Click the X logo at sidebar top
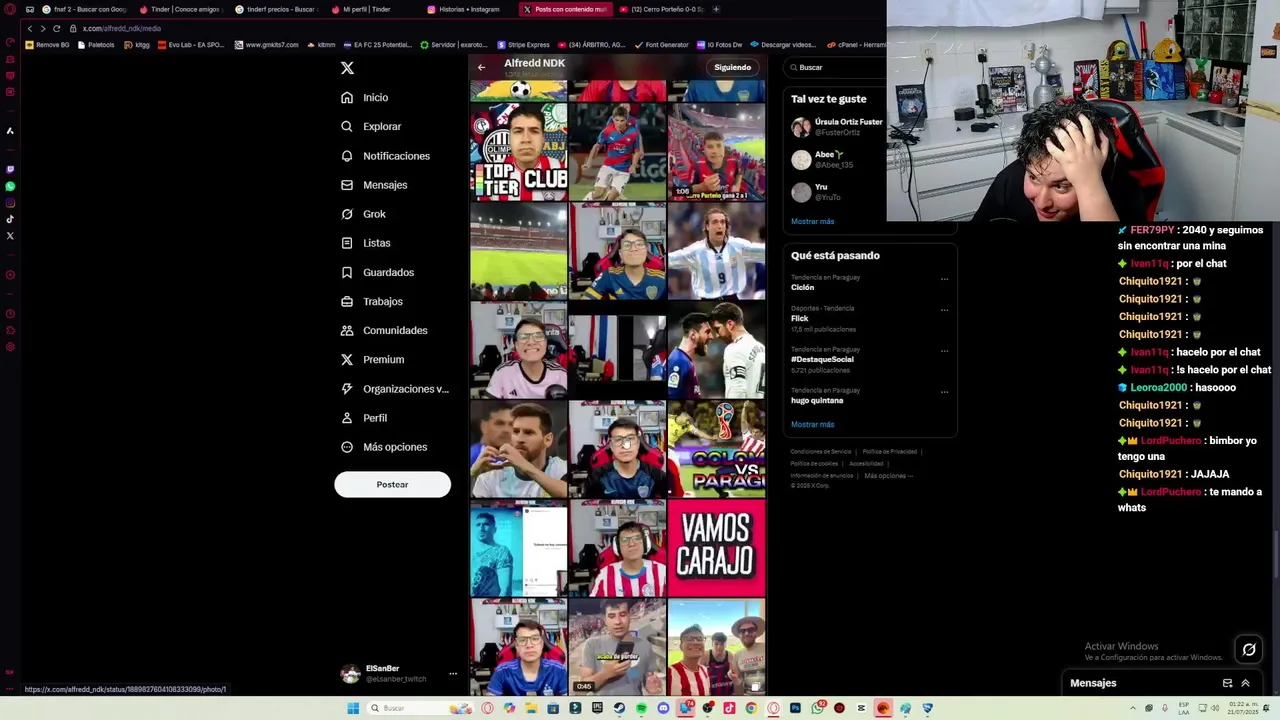 pos(347,68)
